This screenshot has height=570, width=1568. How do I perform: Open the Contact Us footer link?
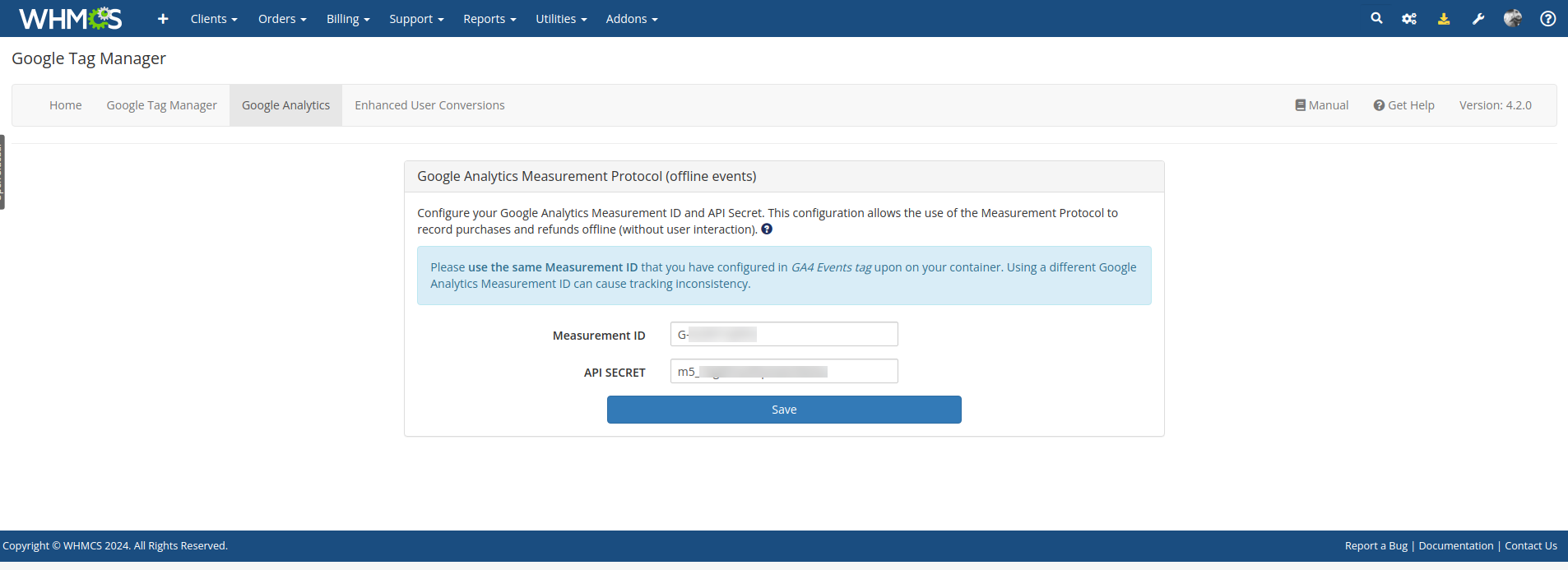pyautogui.click(x=1531, y=546)
